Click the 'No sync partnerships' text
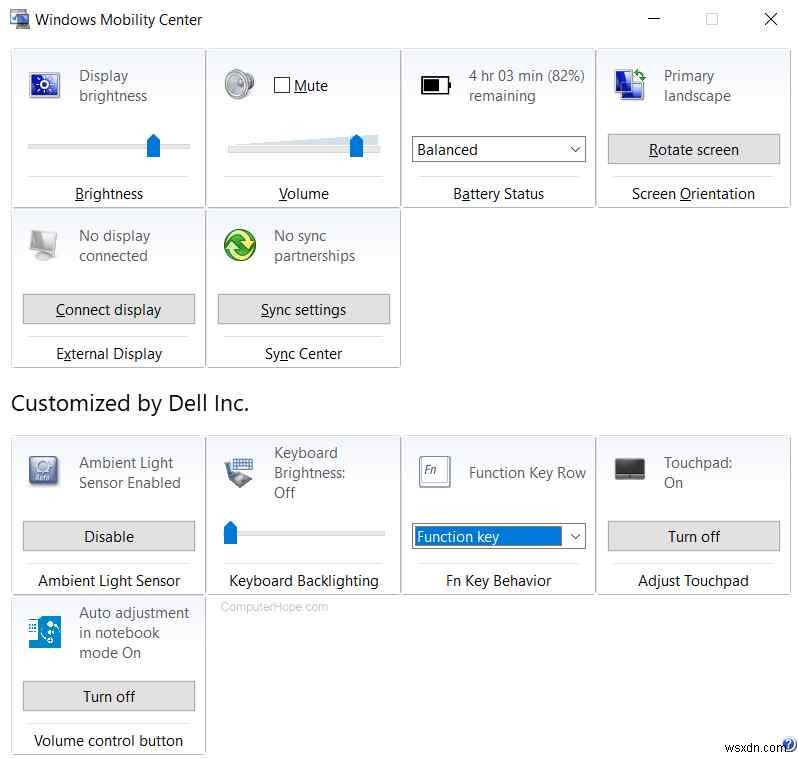This screenshot has width=798, height=758. 314,245
